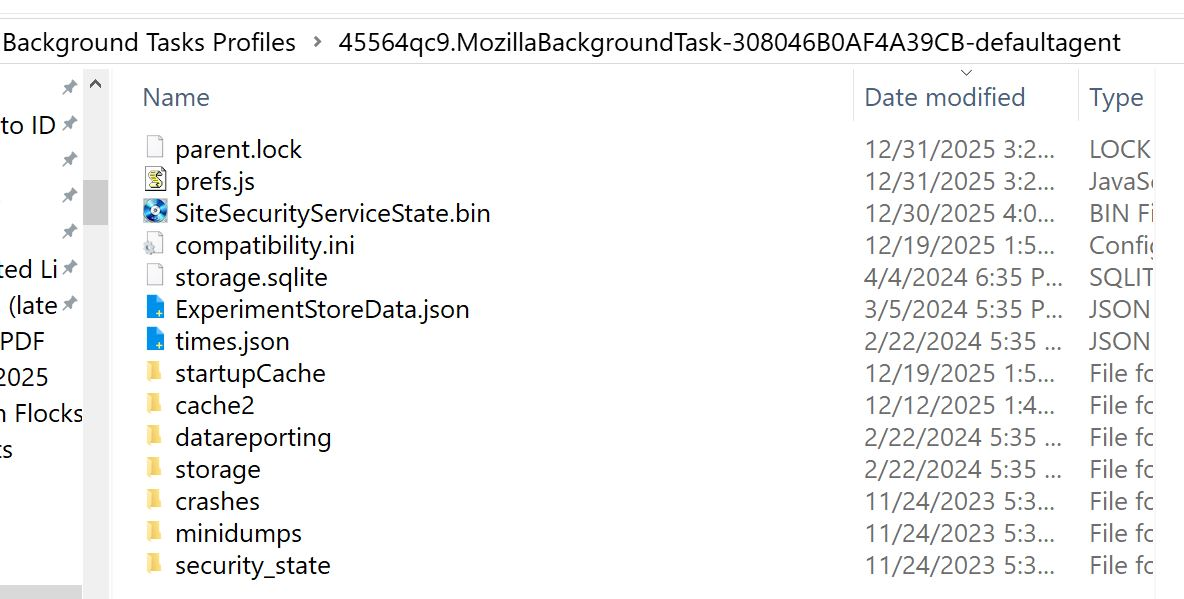The height and width of the screenshot is (599, 1184).
Task: Sort by the Date modified column
Action: (x=944, y=97)
